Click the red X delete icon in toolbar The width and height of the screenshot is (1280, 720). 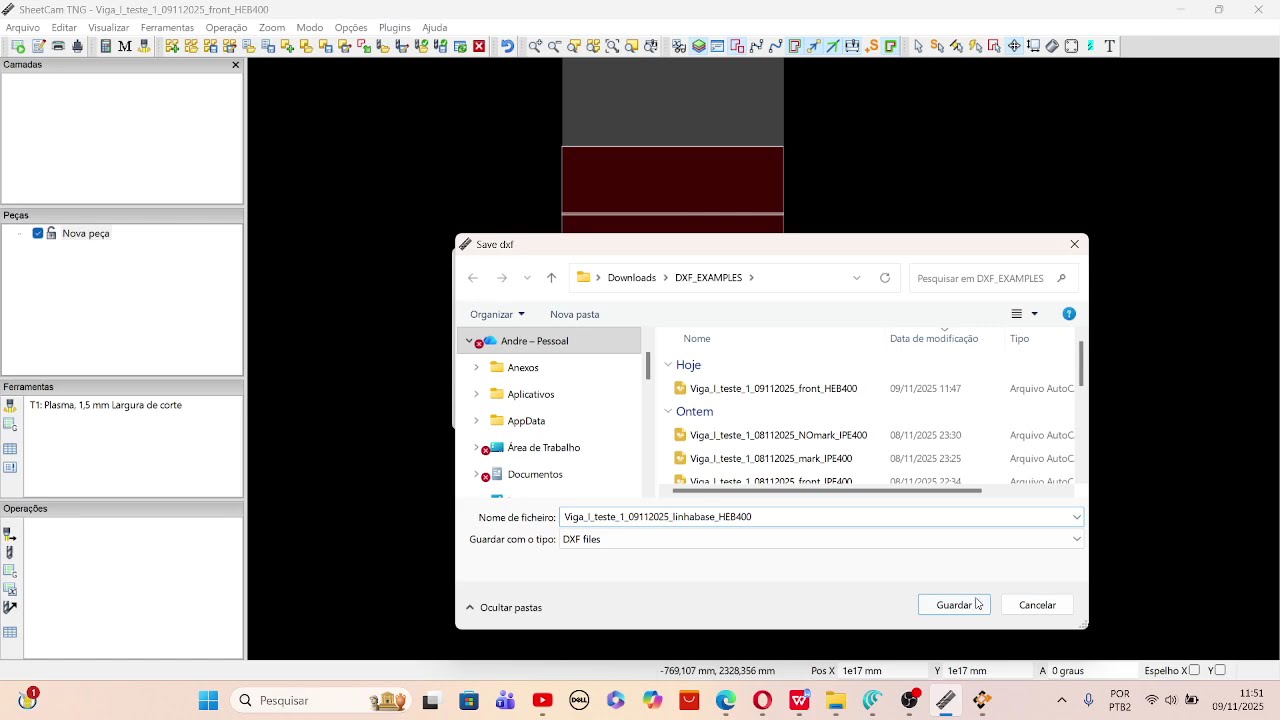click(479, 46)
